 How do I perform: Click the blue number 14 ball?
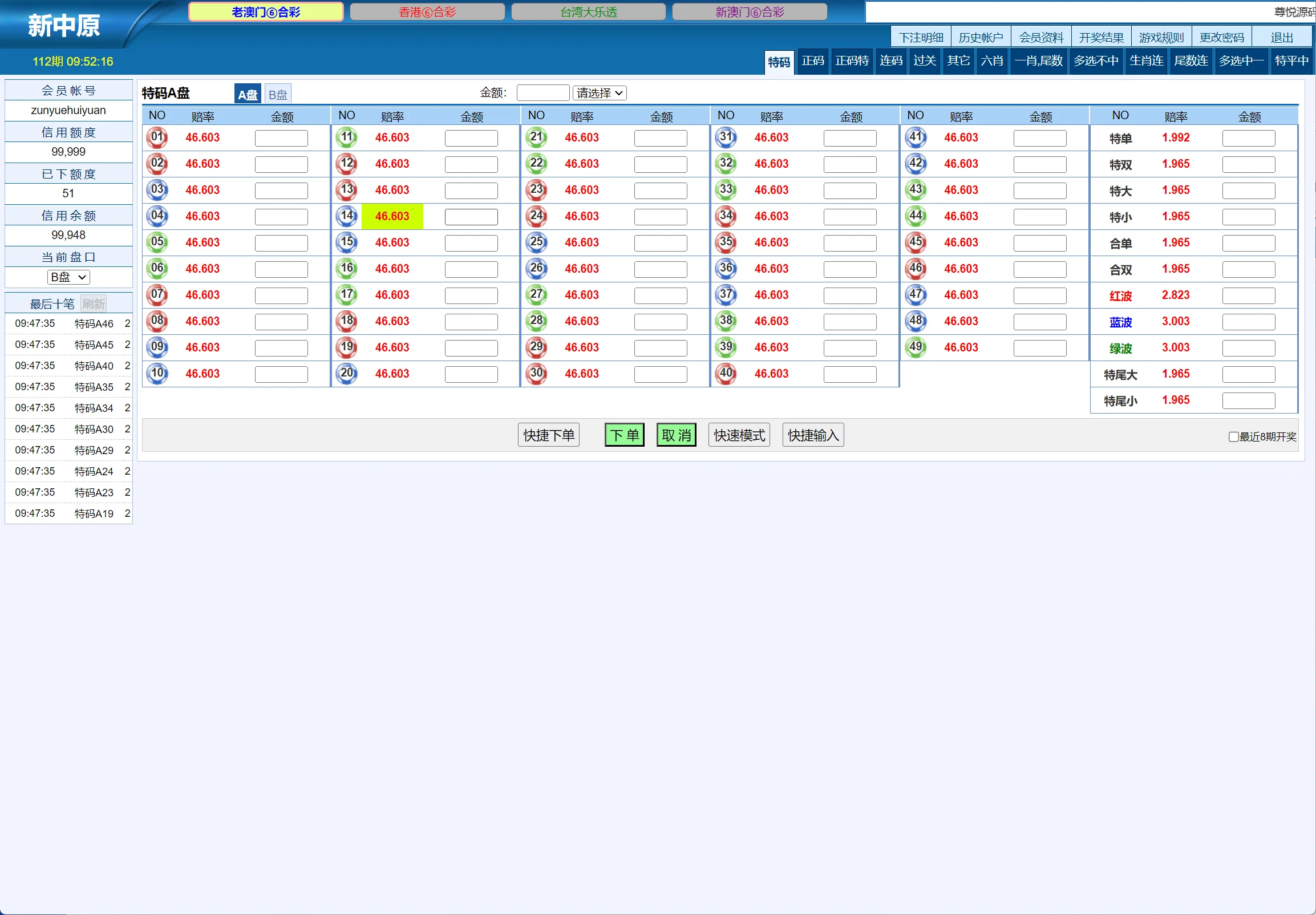pyautogui.click(x=347, y=216)
